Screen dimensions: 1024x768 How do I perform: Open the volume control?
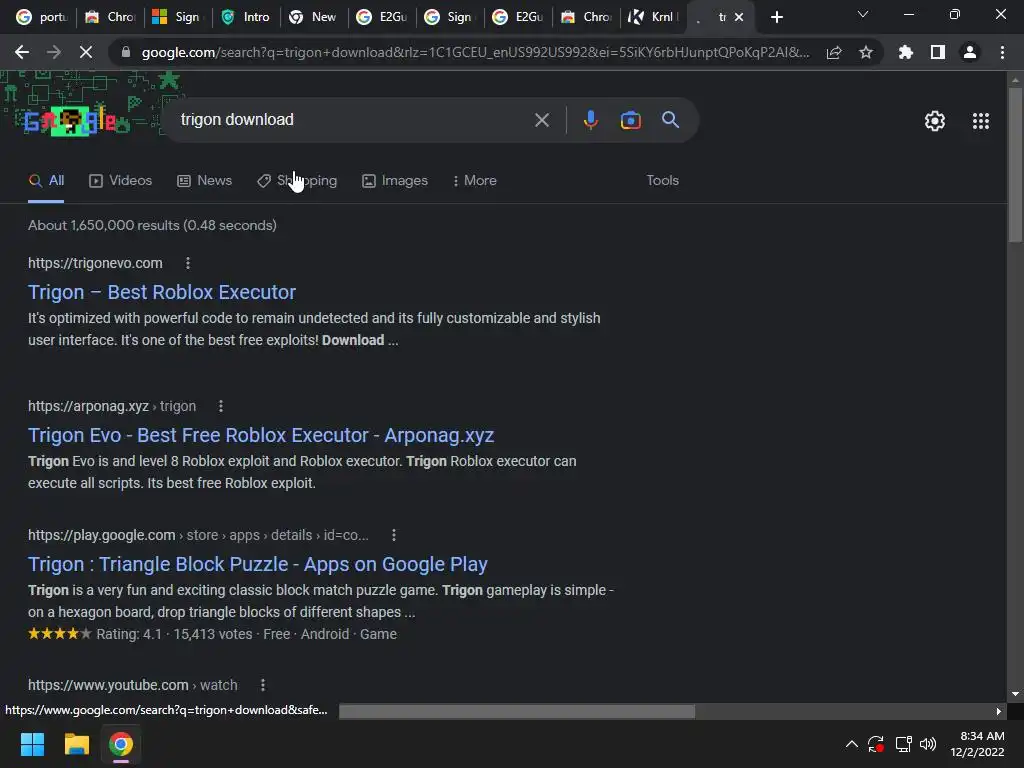tap(928, 744)
